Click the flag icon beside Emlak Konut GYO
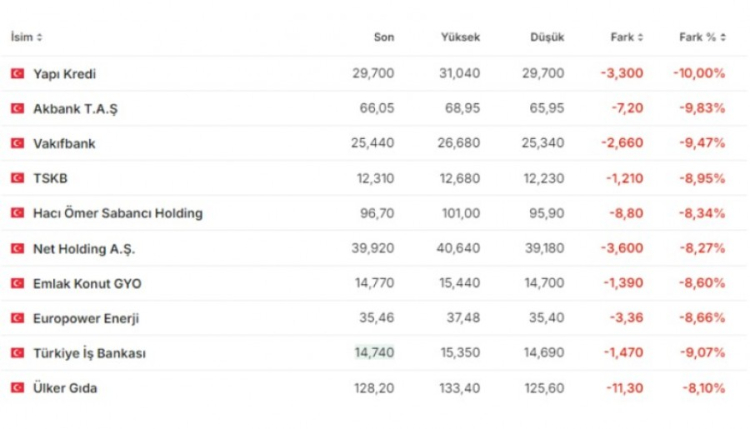This screenshot has height=429, width=750. (17, 283)
